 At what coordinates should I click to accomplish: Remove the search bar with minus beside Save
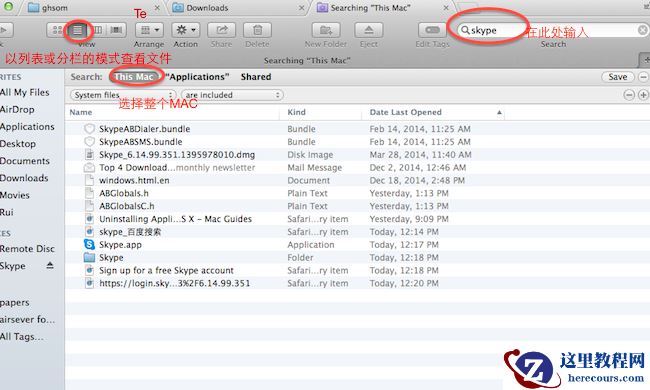[x=643, y=77]
